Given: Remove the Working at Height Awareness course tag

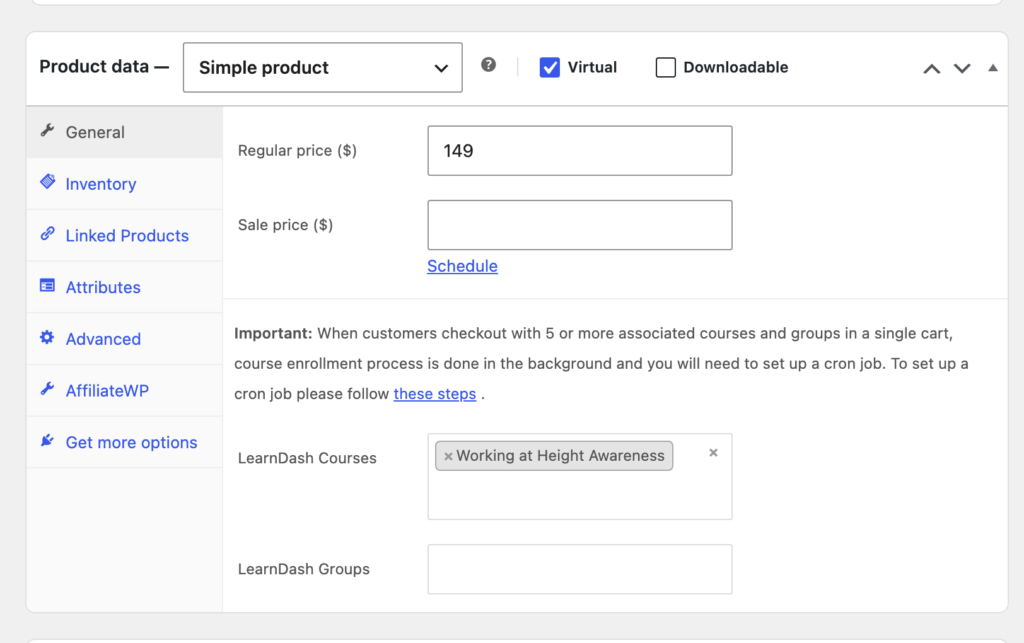Looking at the screenshot, I should point(448,456).
